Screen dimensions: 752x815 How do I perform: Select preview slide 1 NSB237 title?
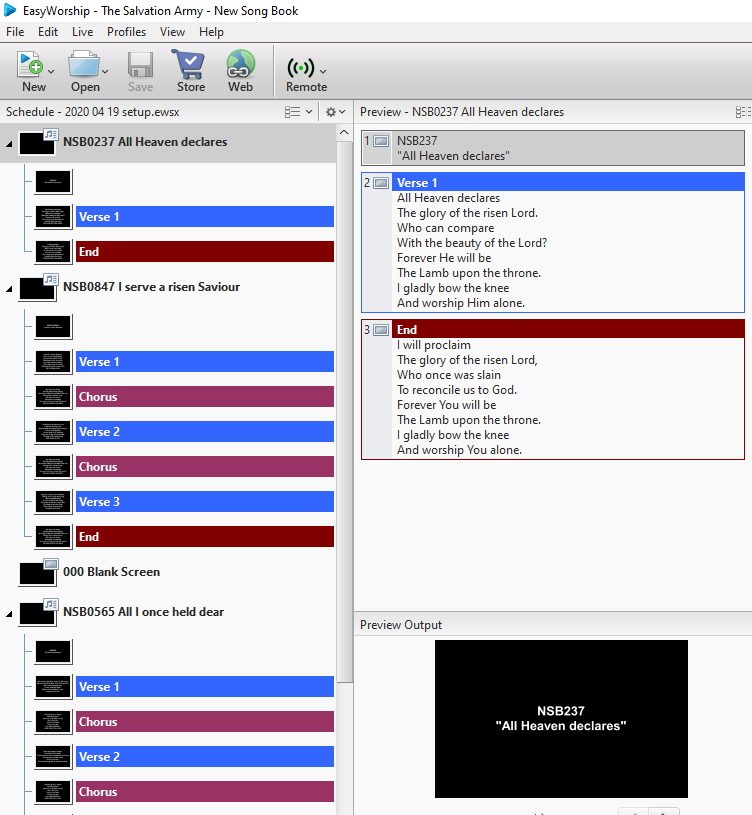click(x=553, y=148)
